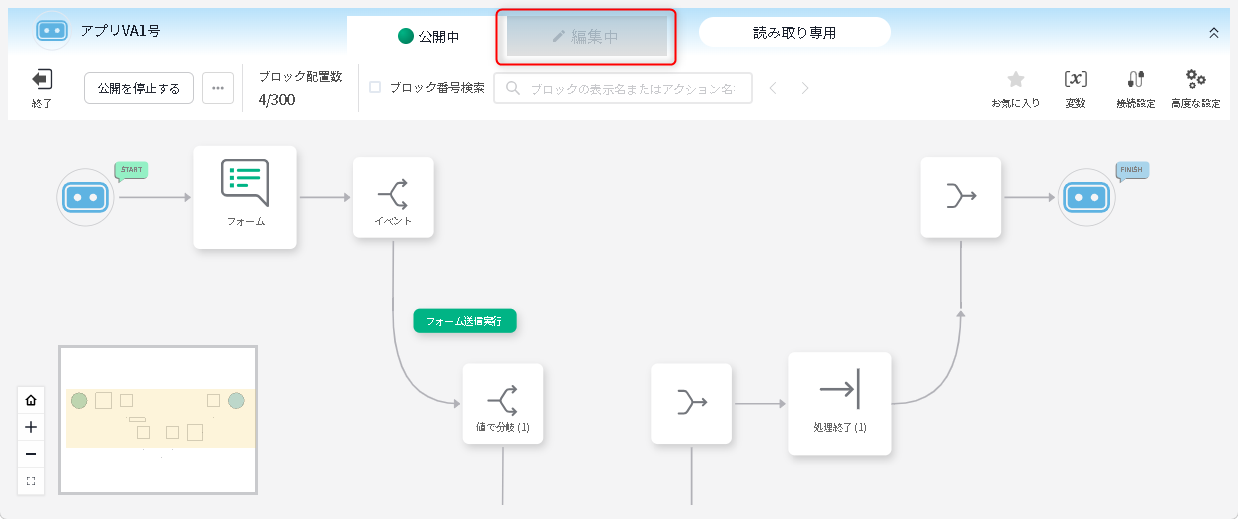Open 高度な設定 advanced settings gears
The image size is (1238, 519).
point(1195,80)
